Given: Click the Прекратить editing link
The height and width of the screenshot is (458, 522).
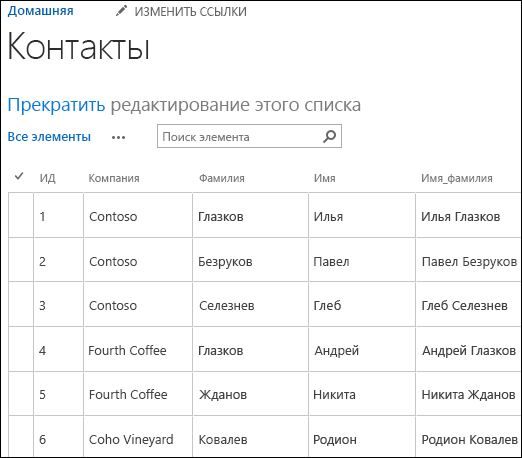Looking at the screenshot, I should [x=56, y=105].
